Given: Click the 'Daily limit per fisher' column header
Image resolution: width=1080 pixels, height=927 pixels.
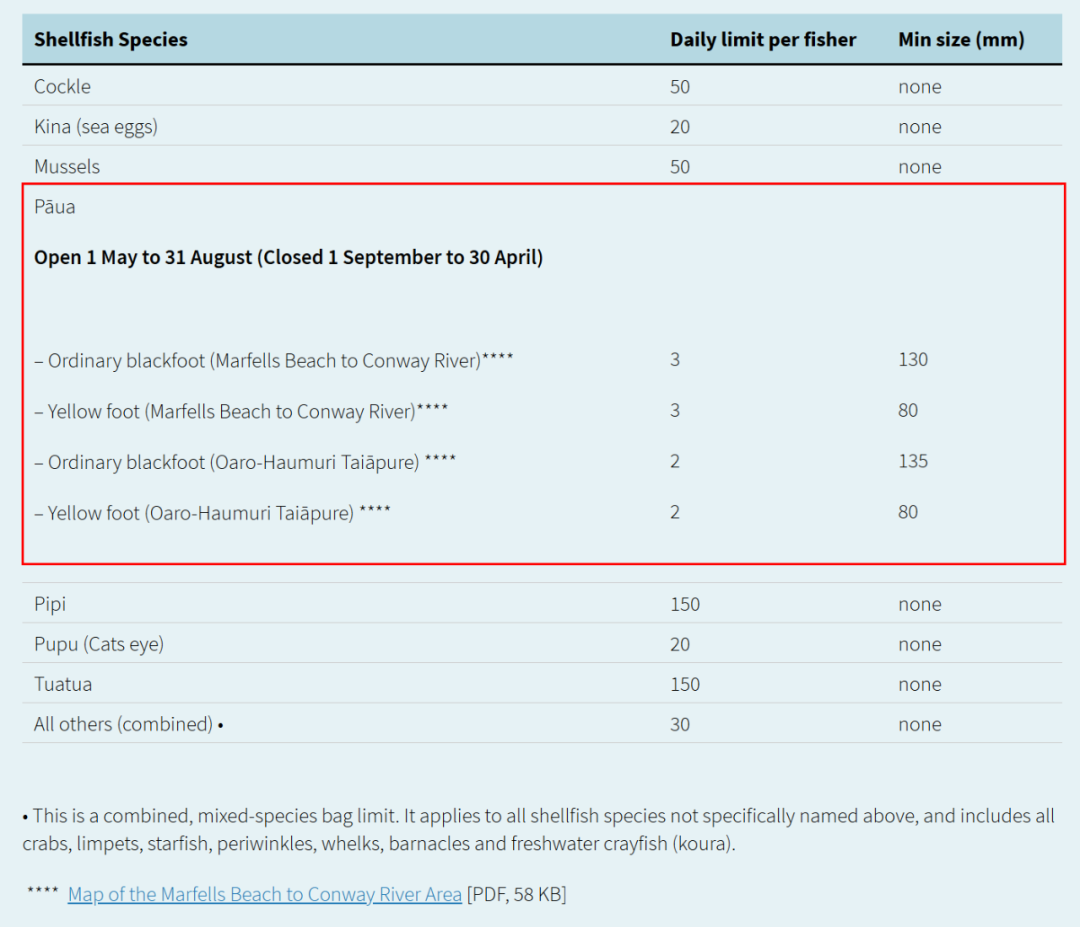Looking at the screenshot, I should pyautogui.click(x=763, y=39).
